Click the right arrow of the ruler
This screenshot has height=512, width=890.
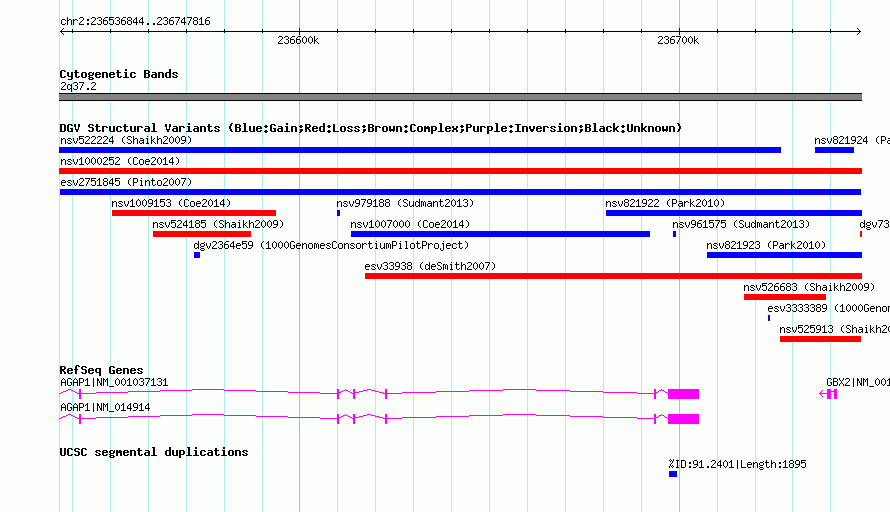coord(858,31)
